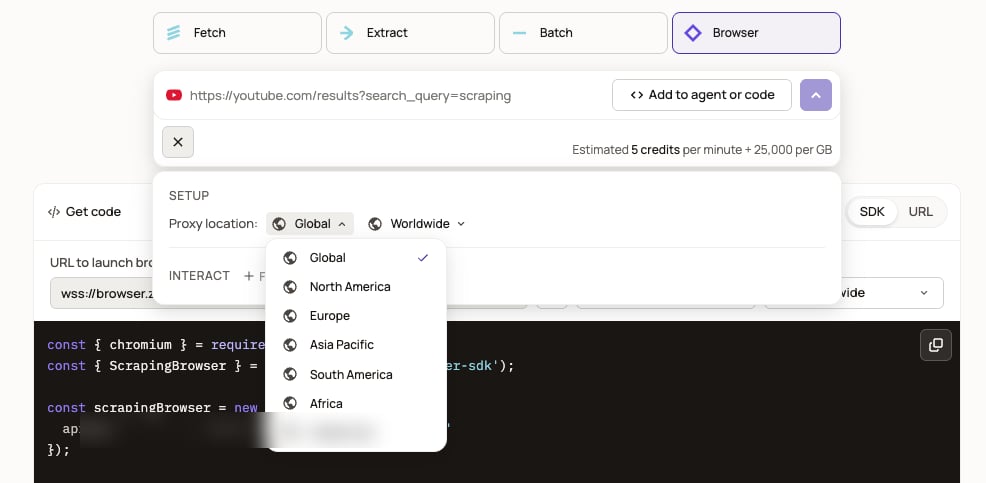Viewport: 986px width, 483px height.
Task: Click the SETUP section label
Action: tap(189, 196)
